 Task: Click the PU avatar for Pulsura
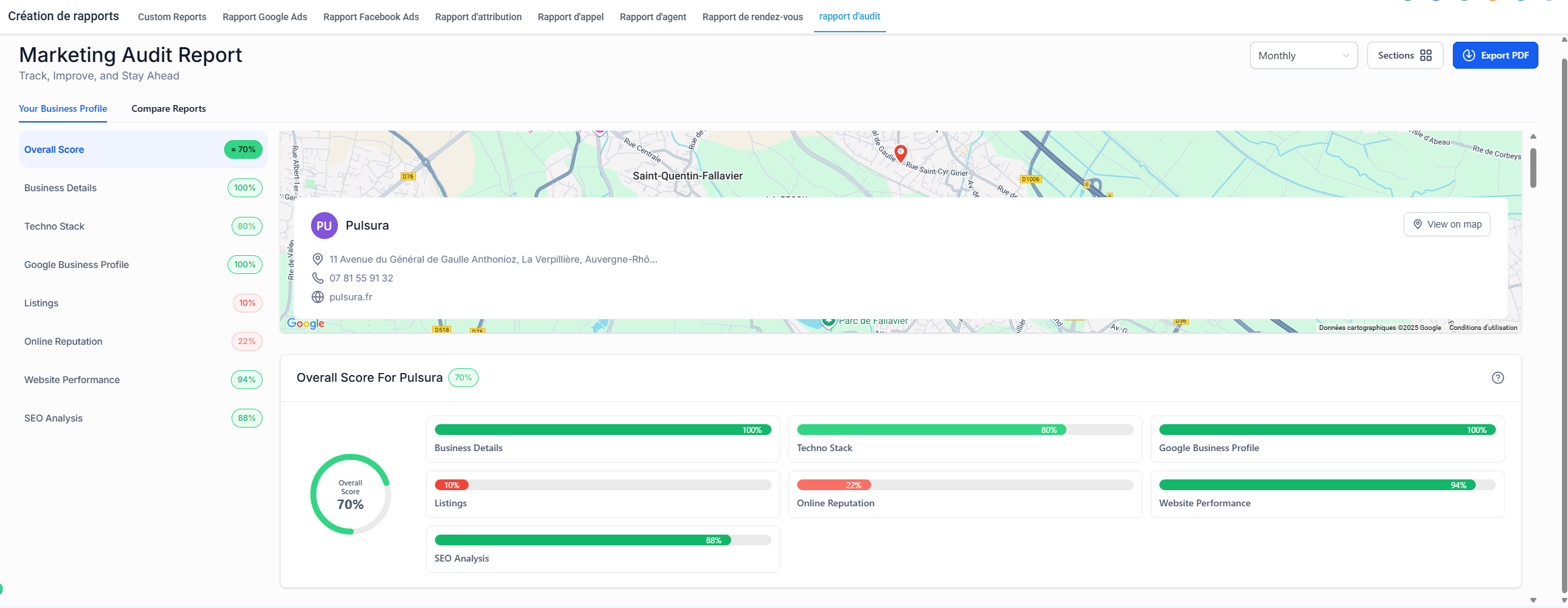tap(324, 226)
